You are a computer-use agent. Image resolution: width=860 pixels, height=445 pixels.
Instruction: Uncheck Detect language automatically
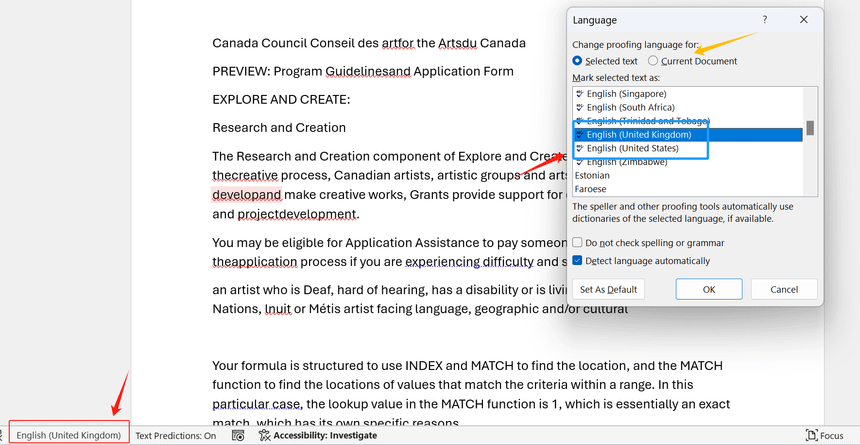coord(578,261)
